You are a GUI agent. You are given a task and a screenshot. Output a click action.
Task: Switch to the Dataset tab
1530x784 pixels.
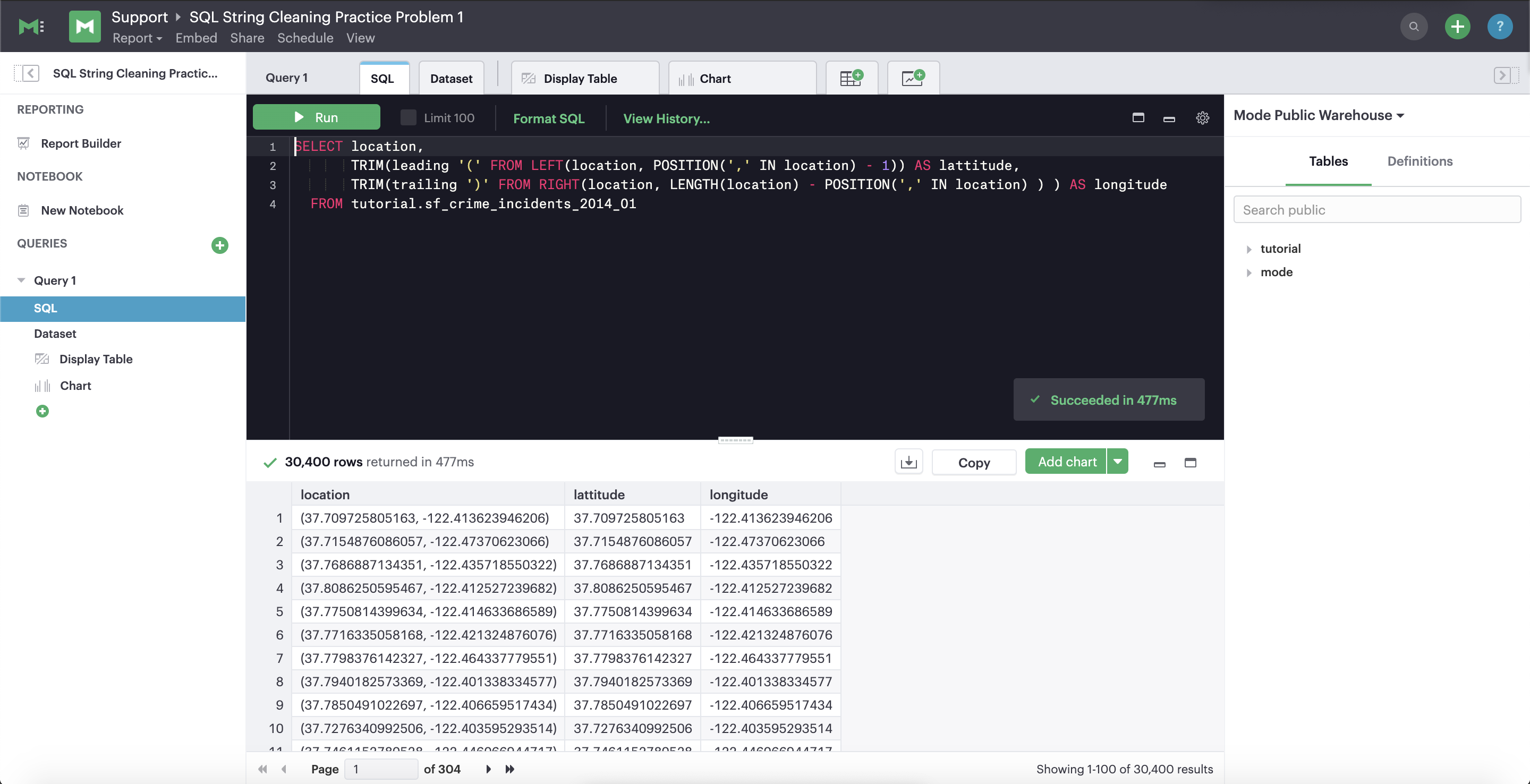pos(451,79)
